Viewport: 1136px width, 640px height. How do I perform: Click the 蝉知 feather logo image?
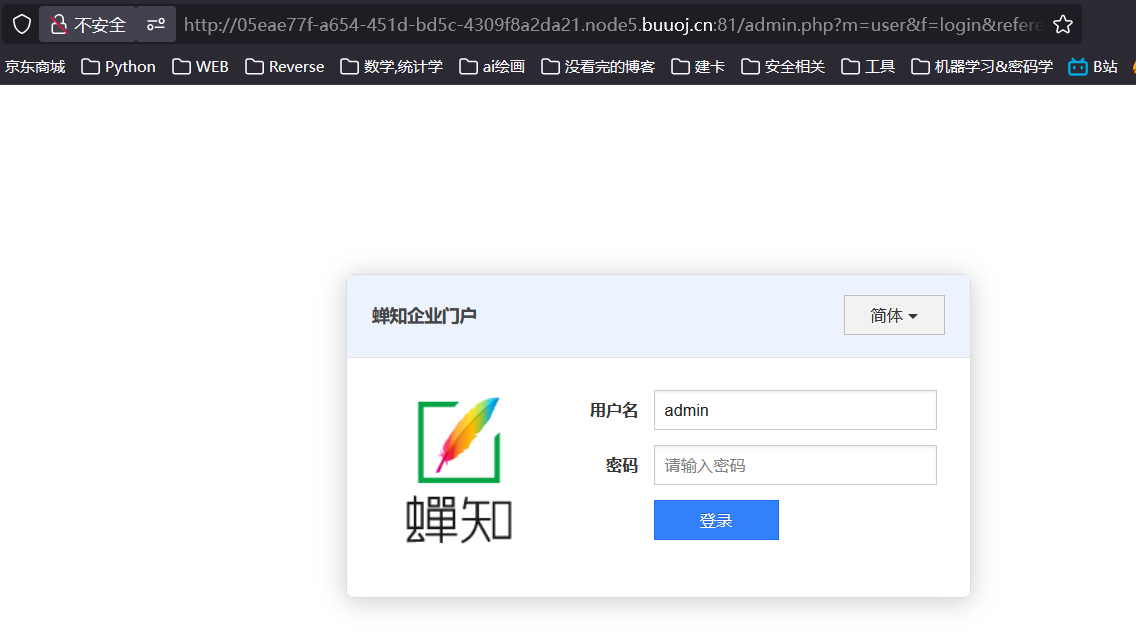459,470
